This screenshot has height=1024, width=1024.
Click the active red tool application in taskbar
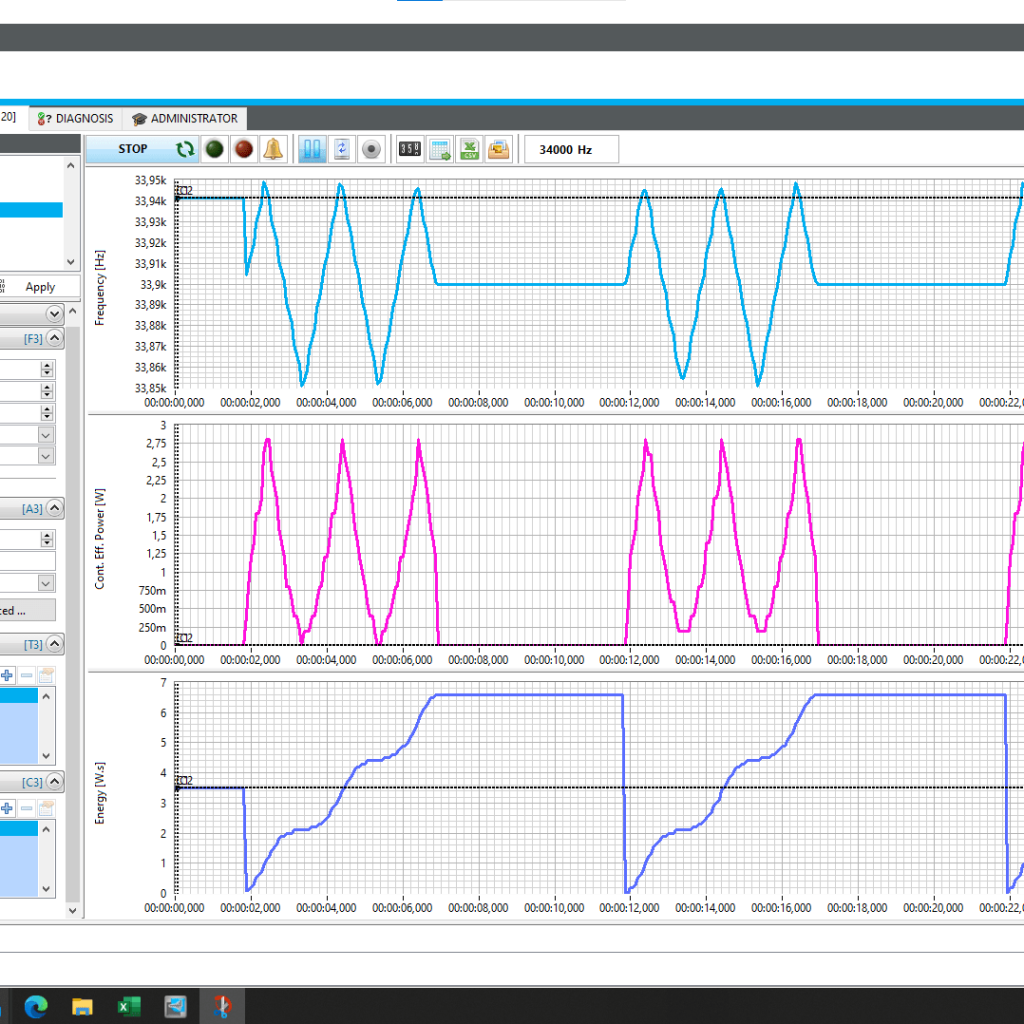222,1006
